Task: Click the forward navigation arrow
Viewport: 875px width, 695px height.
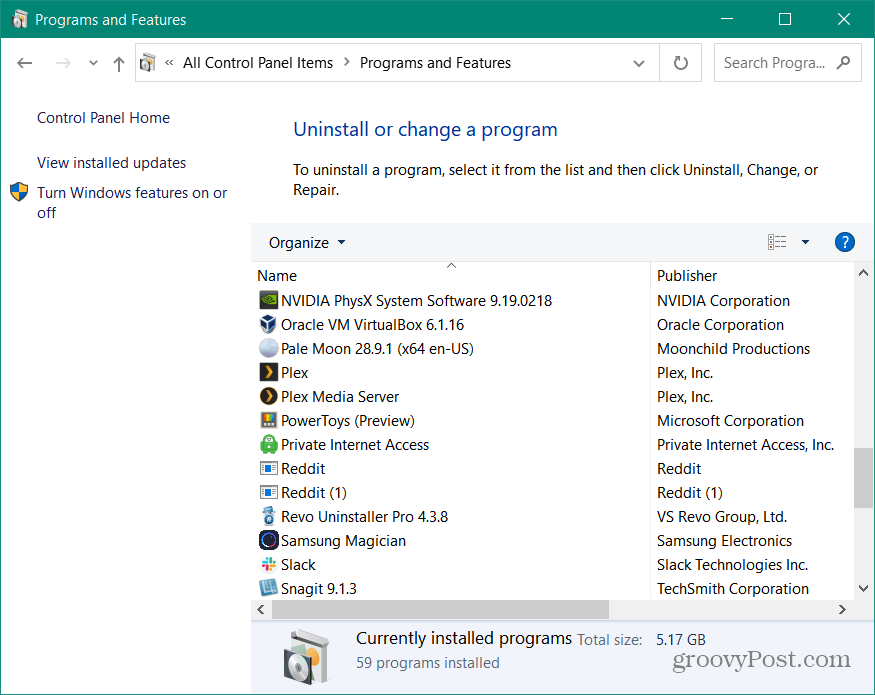Action: [x=63, y=63]
